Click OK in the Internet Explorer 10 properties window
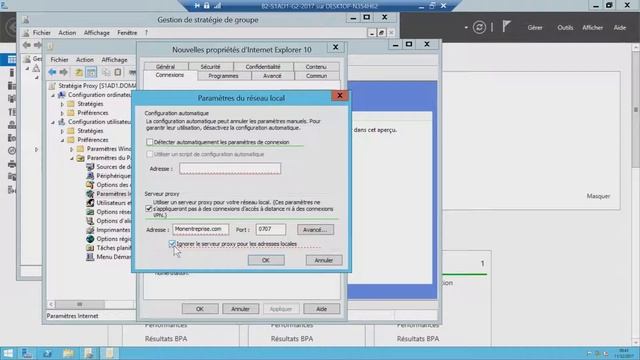 coord(200,309)
